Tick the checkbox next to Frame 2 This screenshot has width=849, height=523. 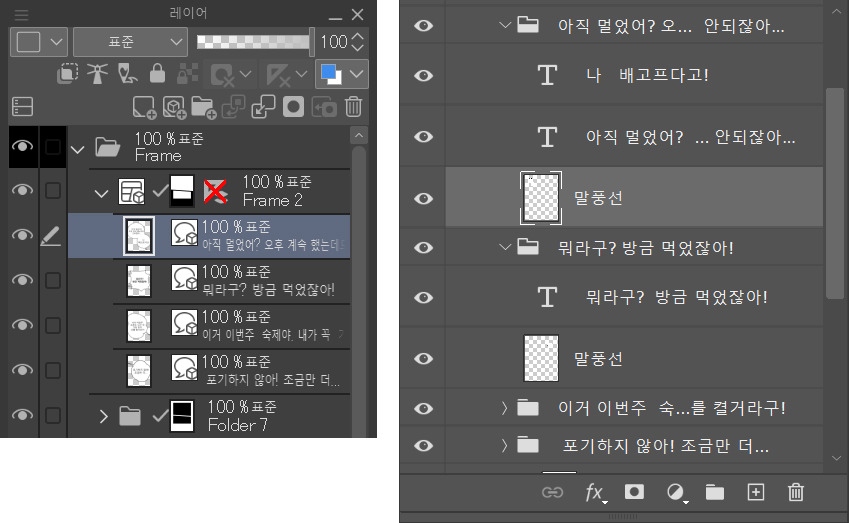53,191
